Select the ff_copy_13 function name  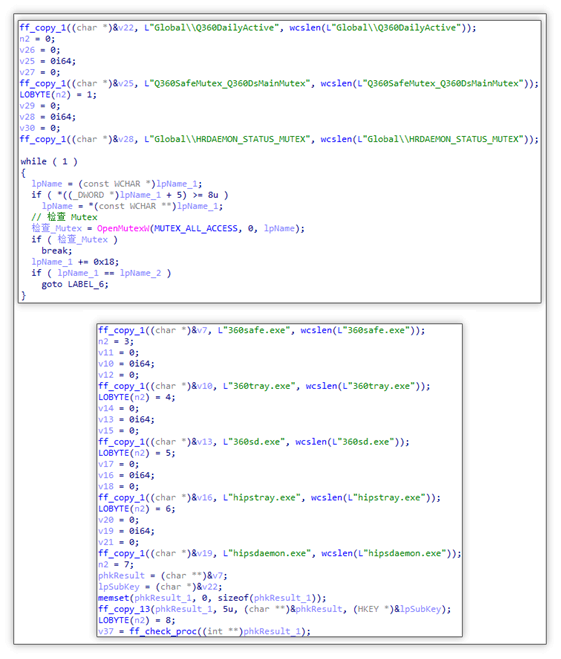coord(124,609)
